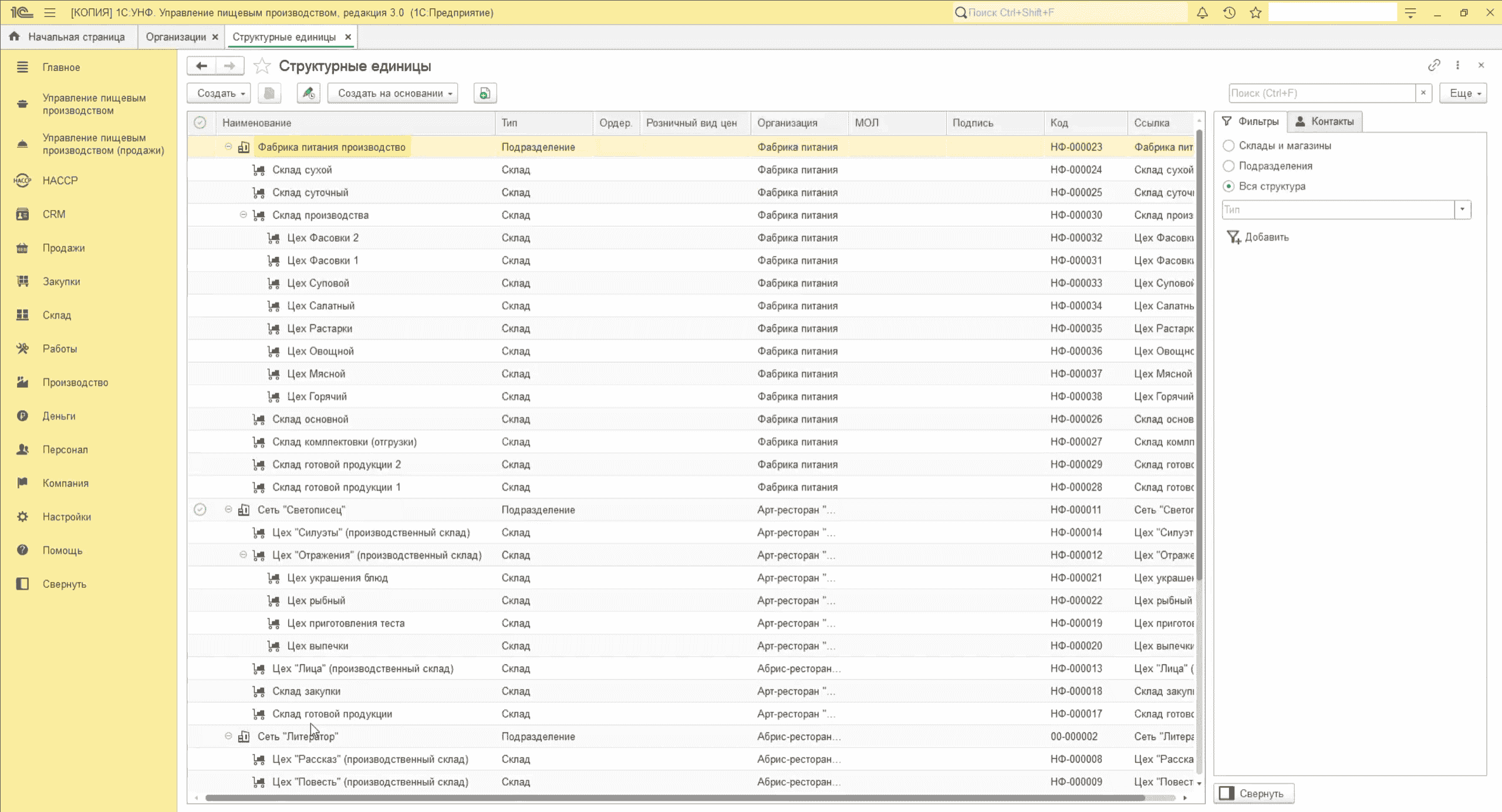Collapse the Сеть "Литератор" tree node

coord(228,736)
